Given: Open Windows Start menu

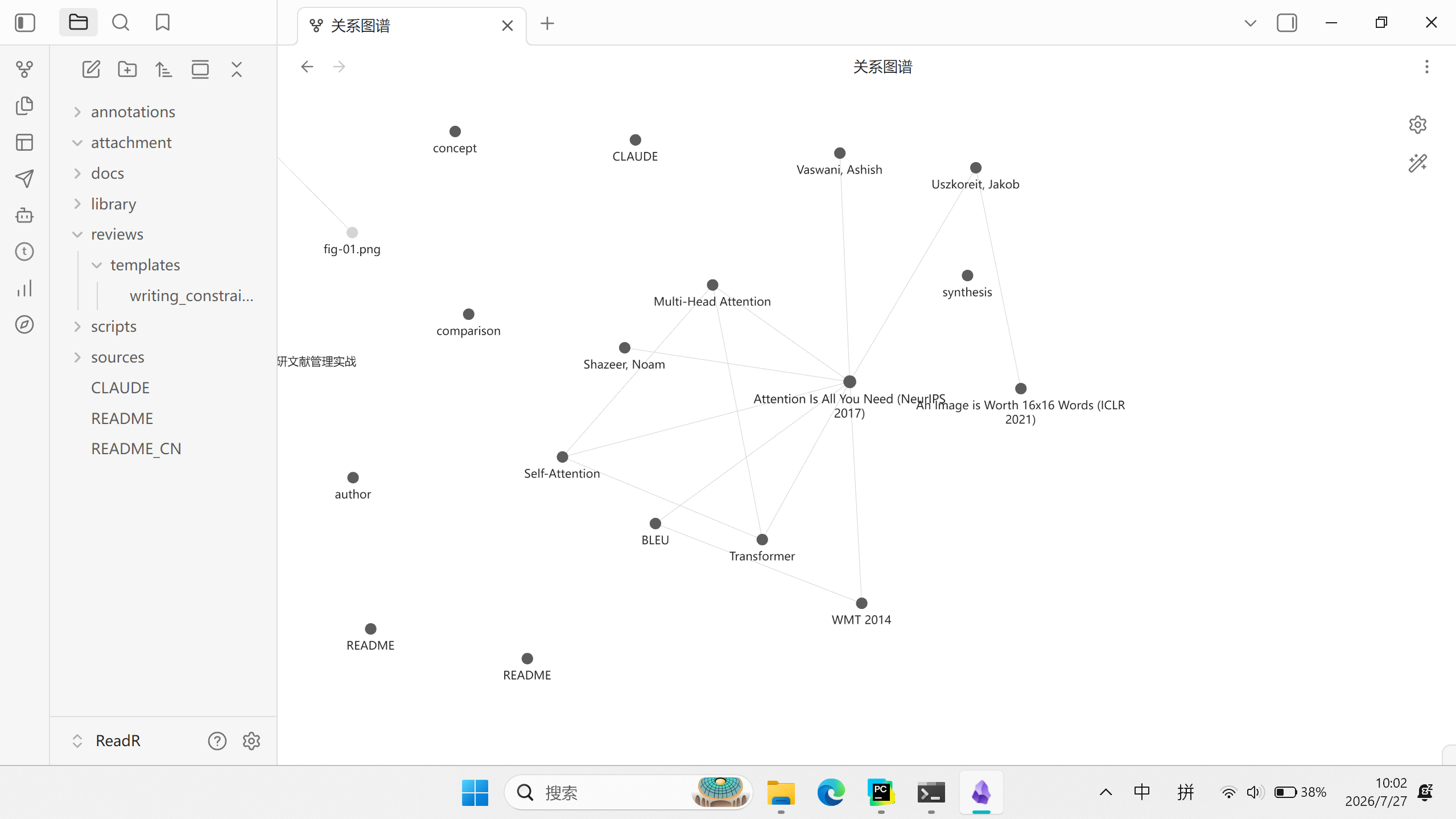Looking at the screenshot, I should point(475,792).
